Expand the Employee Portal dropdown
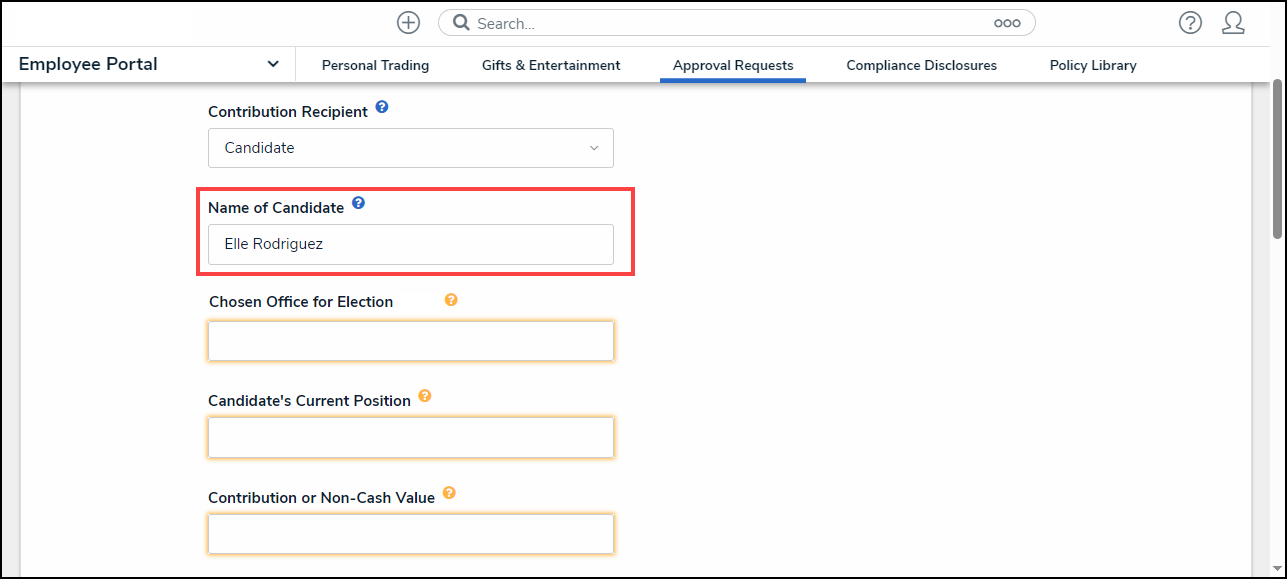 pyautogui.click(x=273, y=65)
